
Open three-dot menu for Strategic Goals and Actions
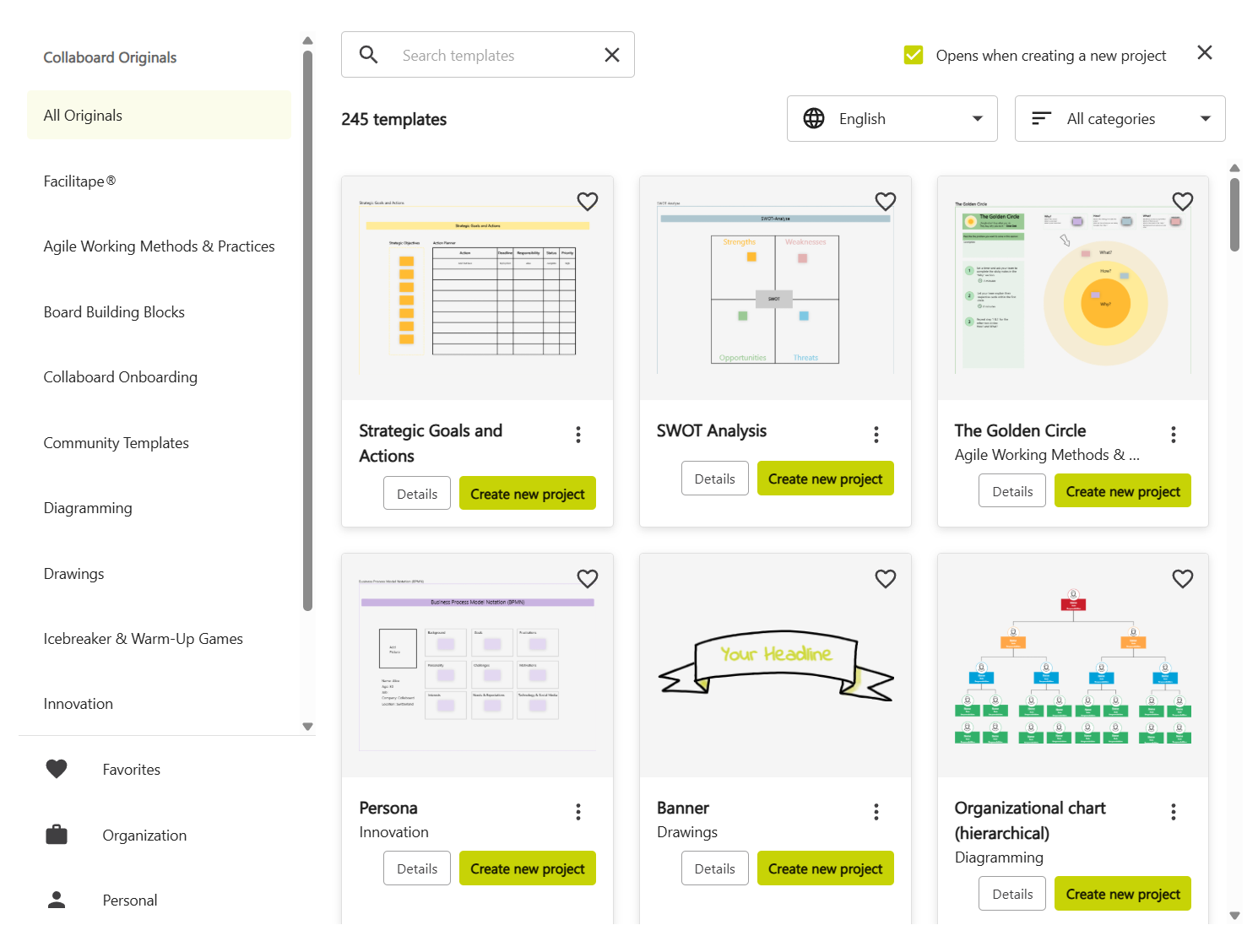click(x=578, y=435)
